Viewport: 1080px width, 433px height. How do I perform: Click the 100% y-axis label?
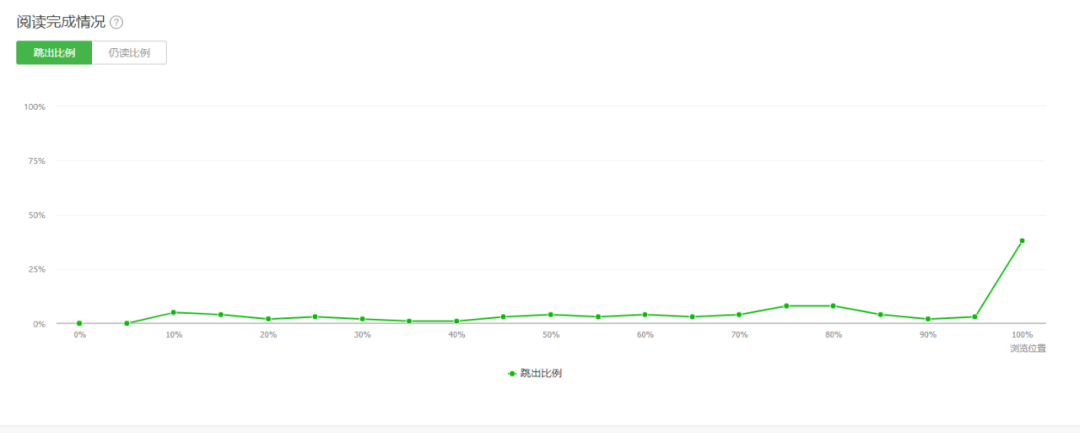(34, 107)
